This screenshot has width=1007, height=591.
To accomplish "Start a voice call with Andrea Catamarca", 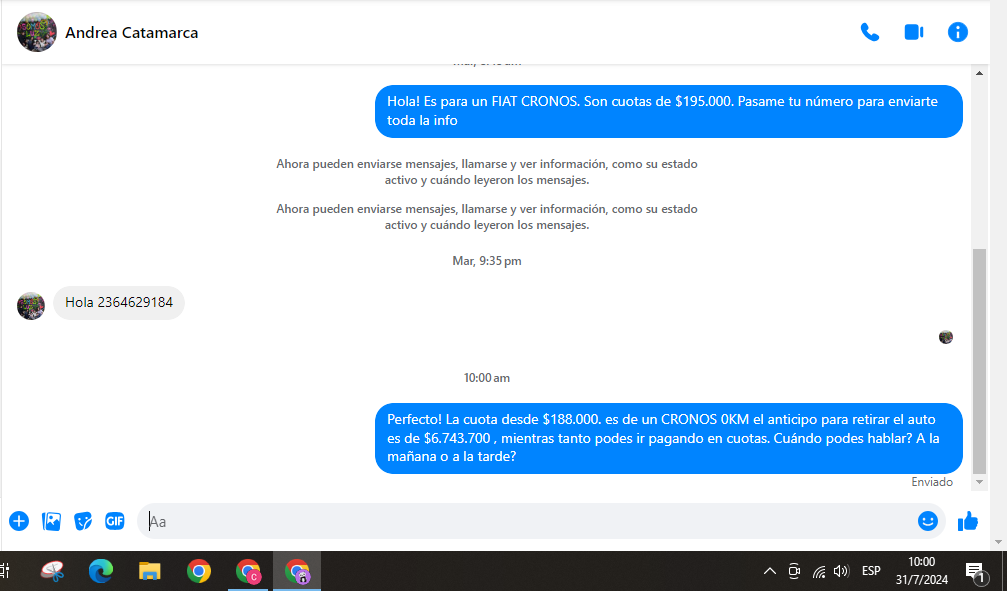I will coord(870,32).
